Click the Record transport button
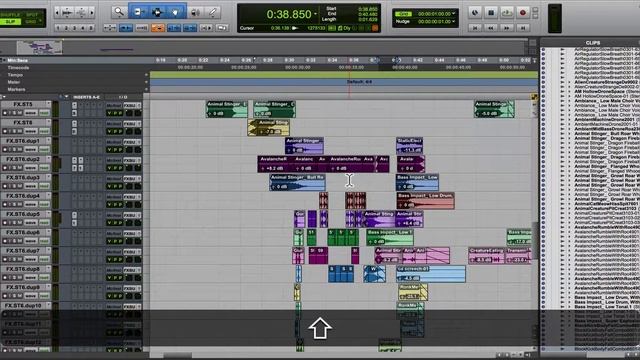 point(523,13)
